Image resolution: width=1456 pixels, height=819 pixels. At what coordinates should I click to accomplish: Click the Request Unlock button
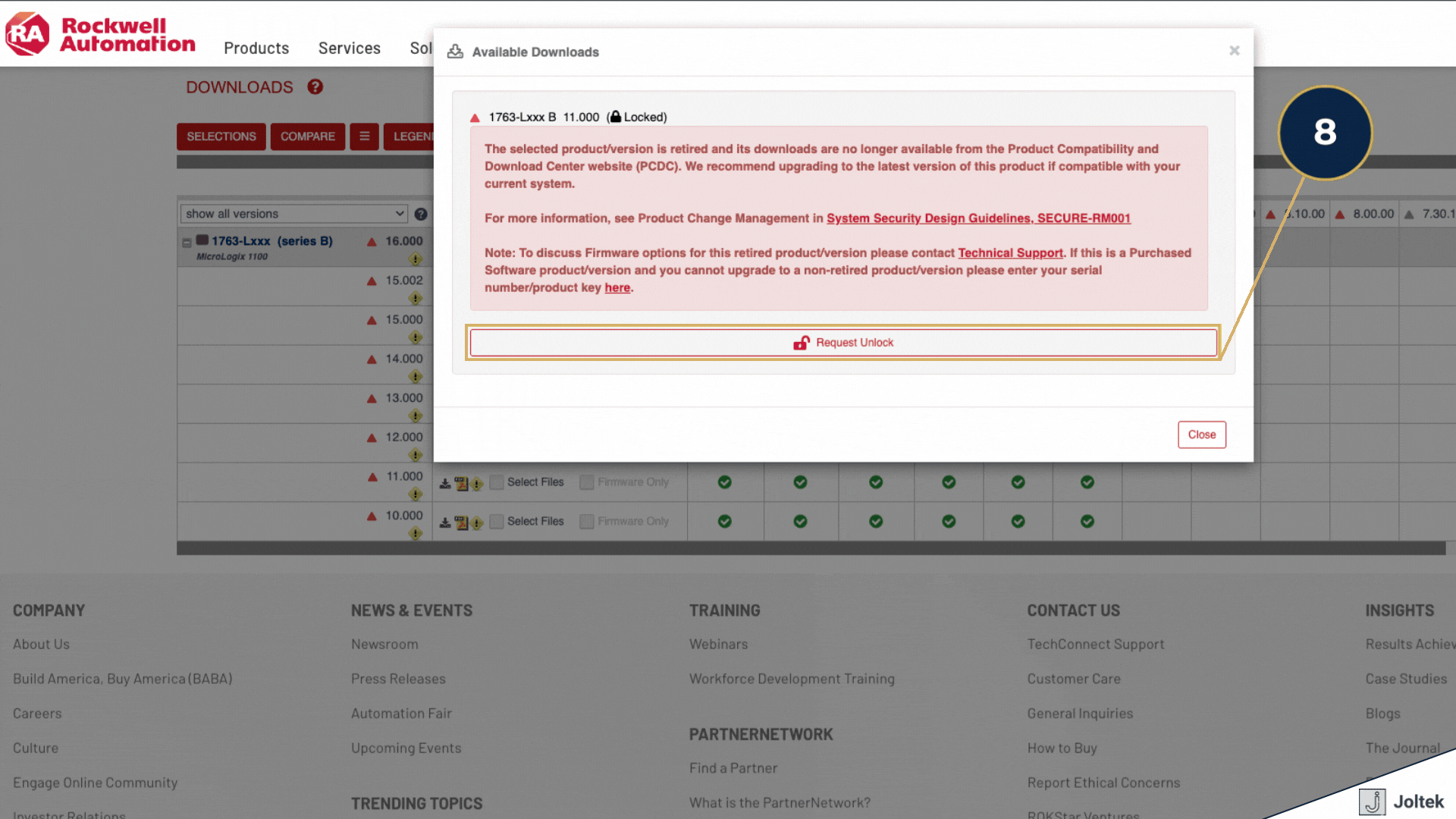843,342
